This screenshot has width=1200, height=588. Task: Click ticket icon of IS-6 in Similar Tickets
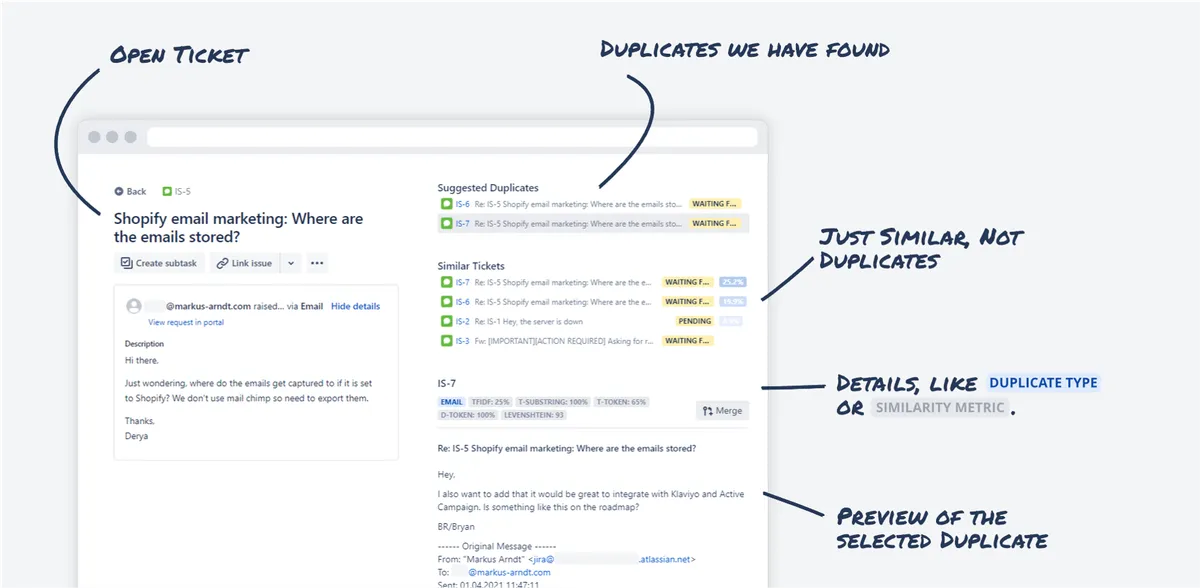click(447, 301)
